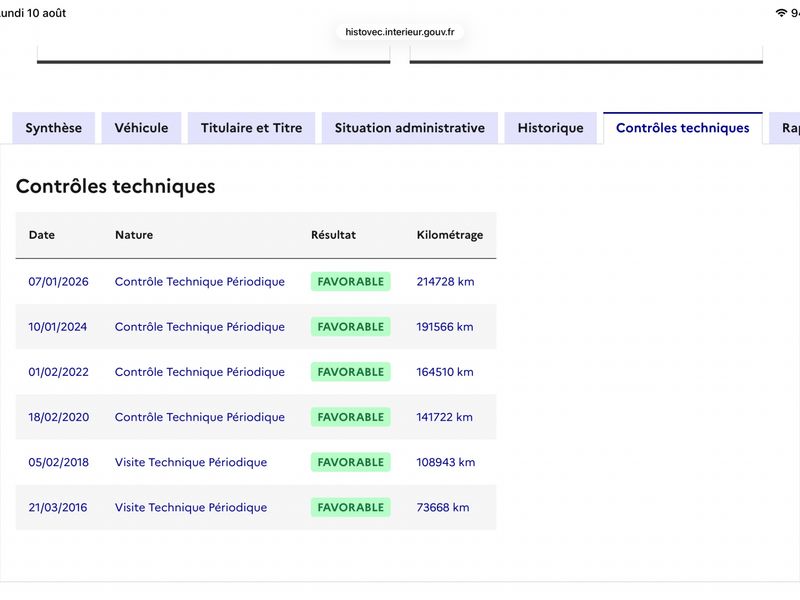Click the Date column header
This screenshot has width=800, height=600.
[x=42, y=235]
